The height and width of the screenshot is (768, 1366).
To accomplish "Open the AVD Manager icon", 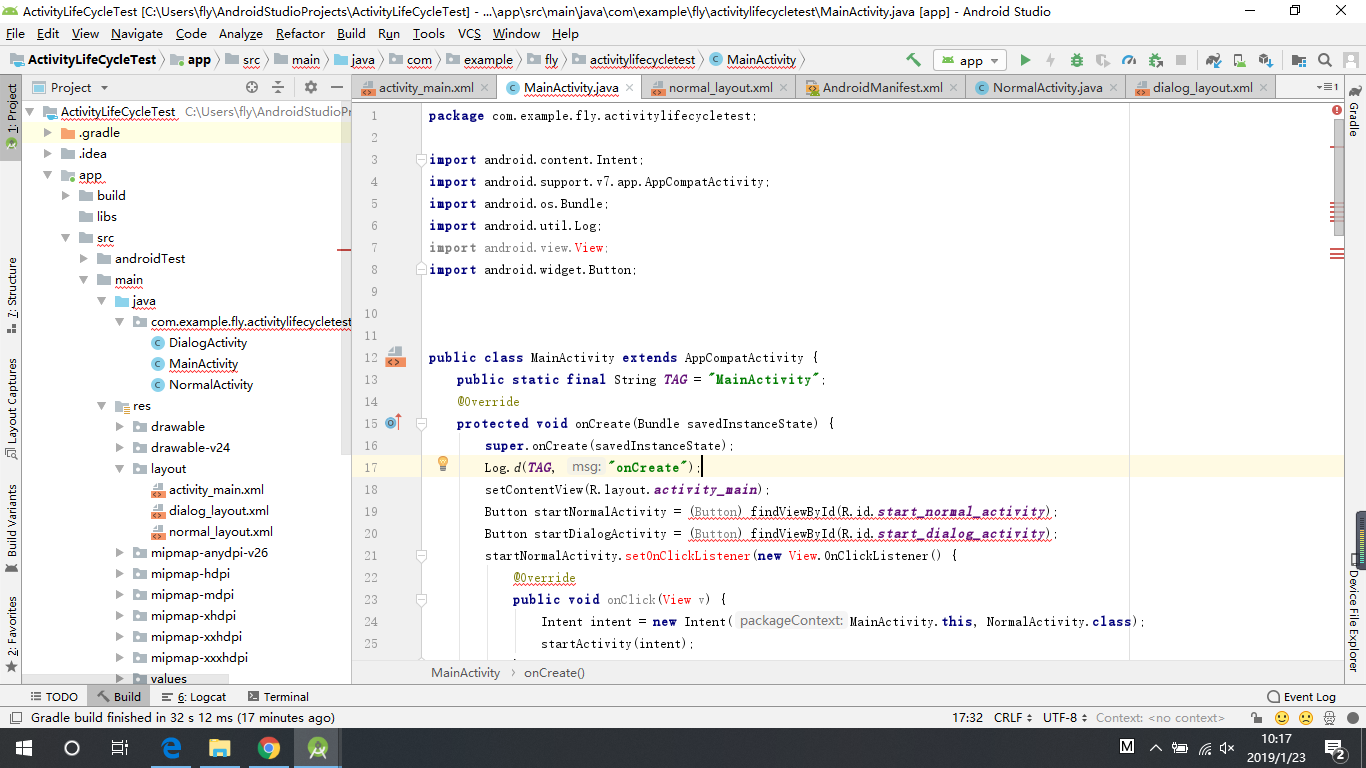I will click(x=1239, y=60).
